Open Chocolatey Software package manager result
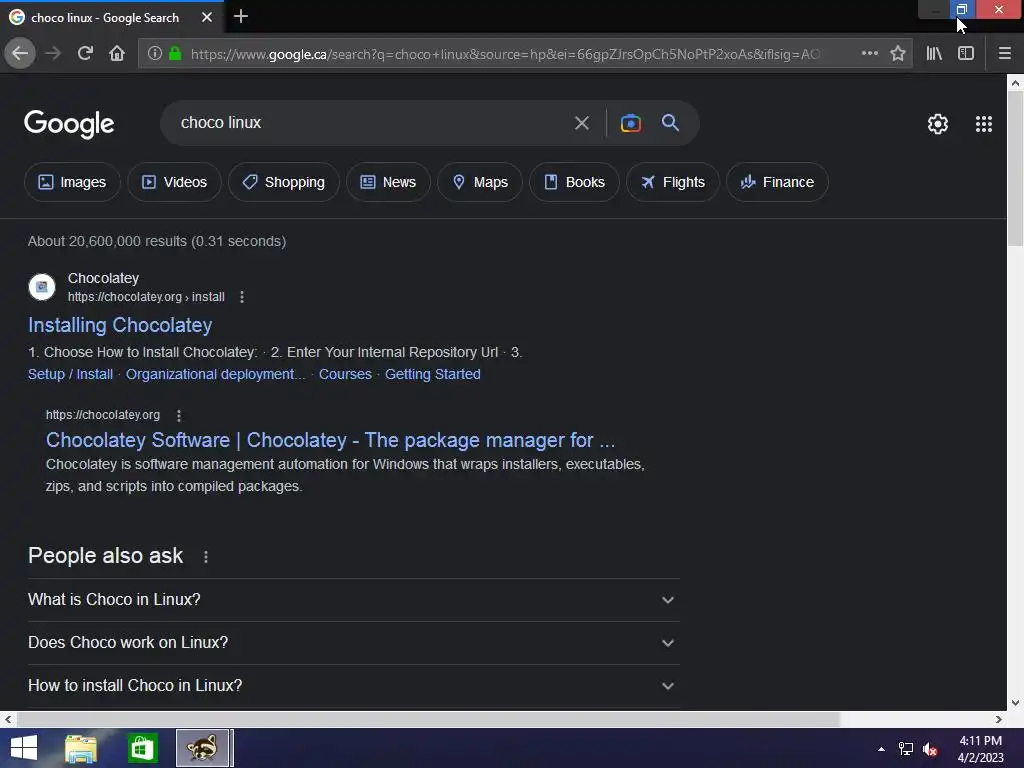1024x768 pixels. tap(330, 440)
